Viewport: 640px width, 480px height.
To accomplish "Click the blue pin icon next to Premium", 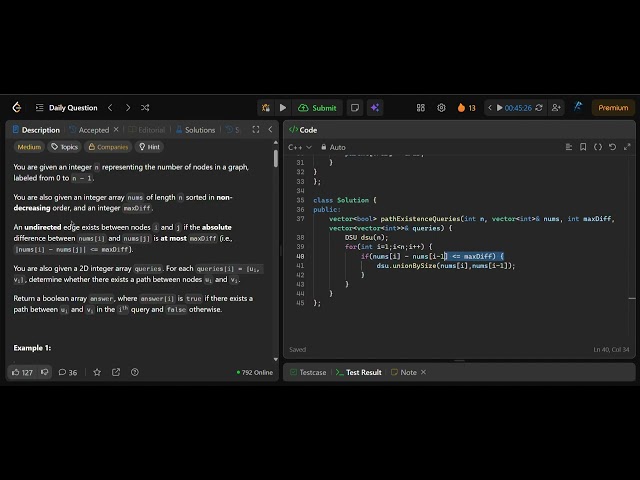I will [578, 107].
